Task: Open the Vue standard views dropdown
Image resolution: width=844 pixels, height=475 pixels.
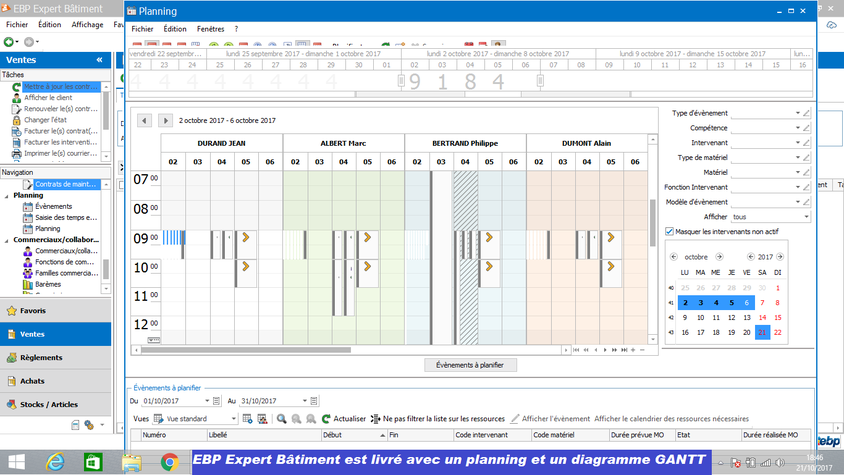Action: click(233, 418)
